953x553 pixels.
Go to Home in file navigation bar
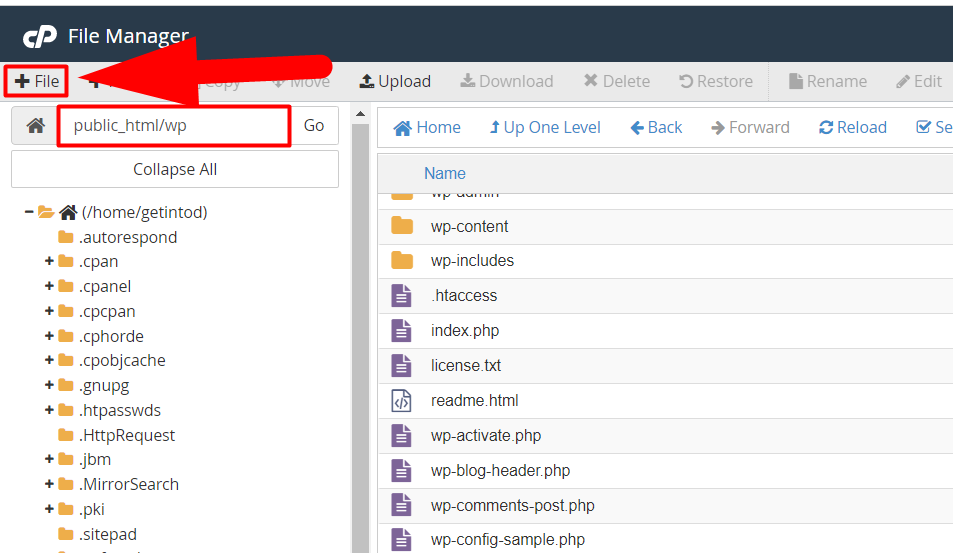[427, 128]
